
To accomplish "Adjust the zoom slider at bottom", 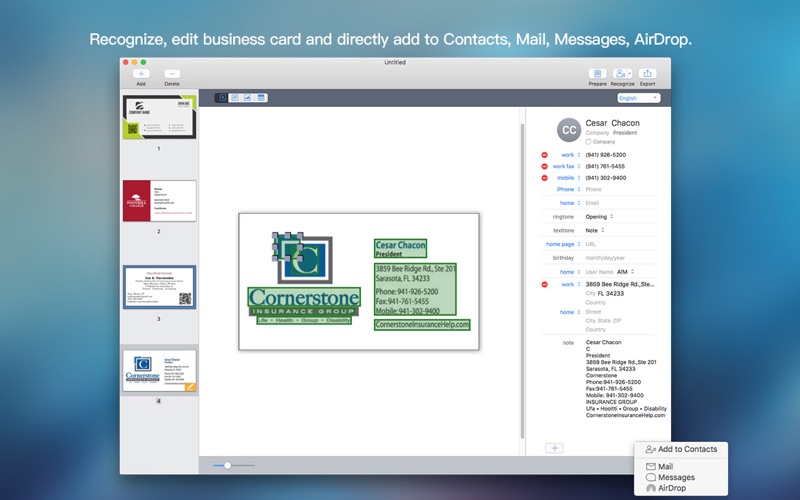I will point(228,465).
